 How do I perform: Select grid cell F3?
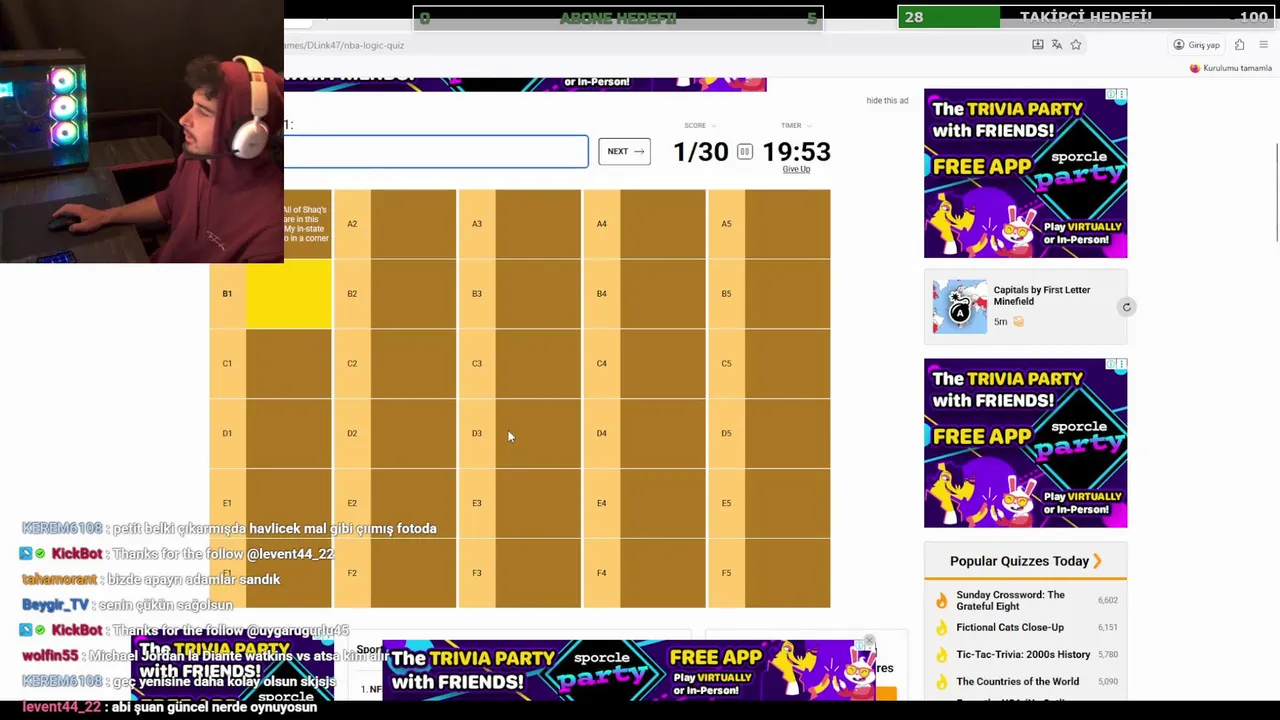click(x=519, y=574)
